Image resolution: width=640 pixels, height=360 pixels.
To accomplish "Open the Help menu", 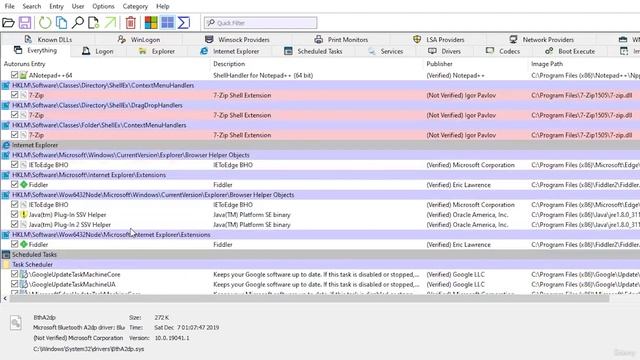I will [x=162, y=6].
